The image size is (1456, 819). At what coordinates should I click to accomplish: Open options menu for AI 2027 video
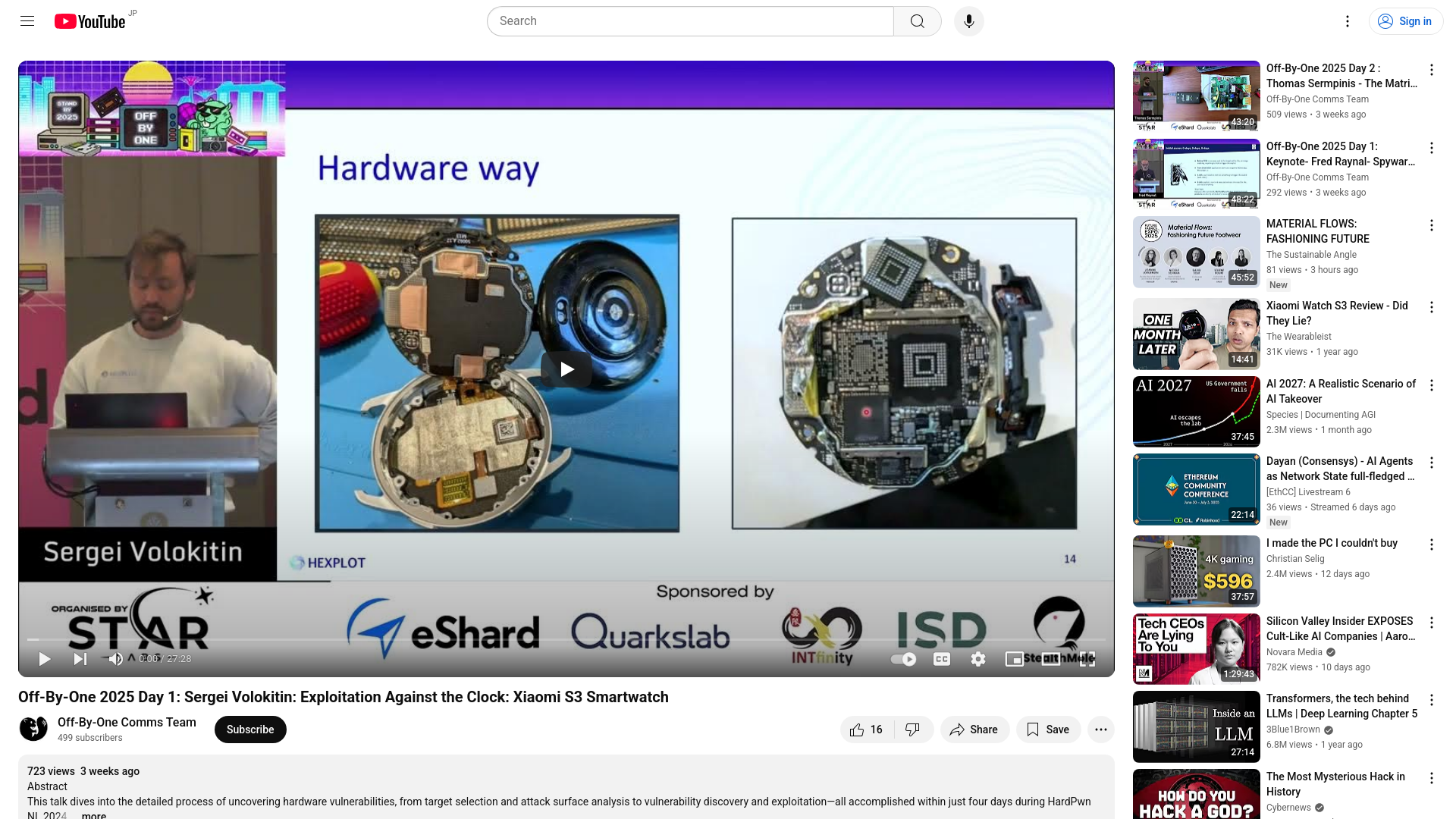click(1432, 385)
